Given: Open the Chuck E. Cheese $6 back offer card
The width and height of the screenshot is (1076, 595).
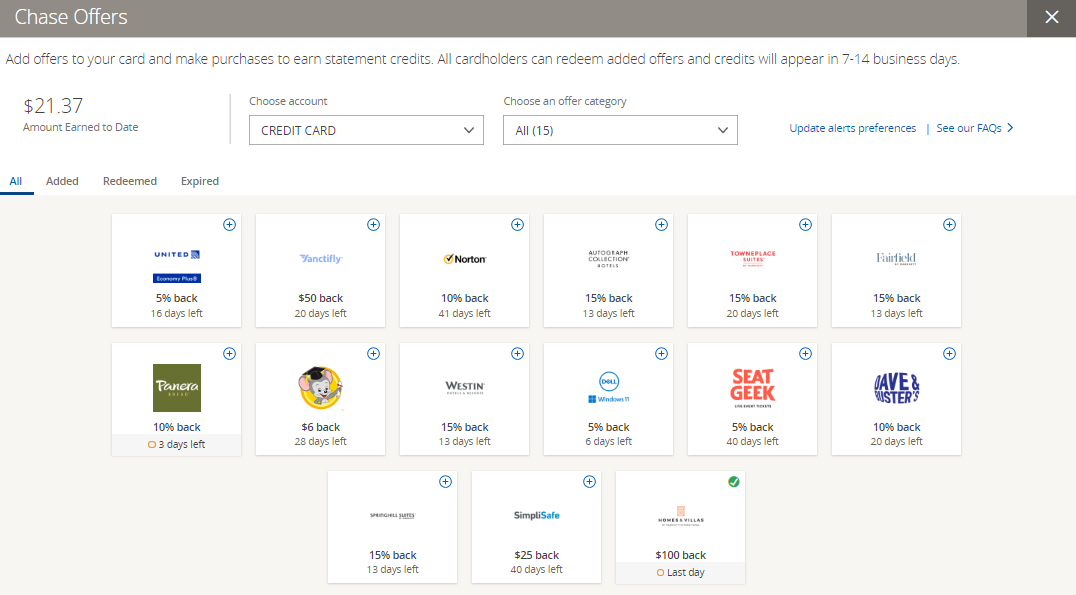Looking at the screenshot, I should click(320, 399).
